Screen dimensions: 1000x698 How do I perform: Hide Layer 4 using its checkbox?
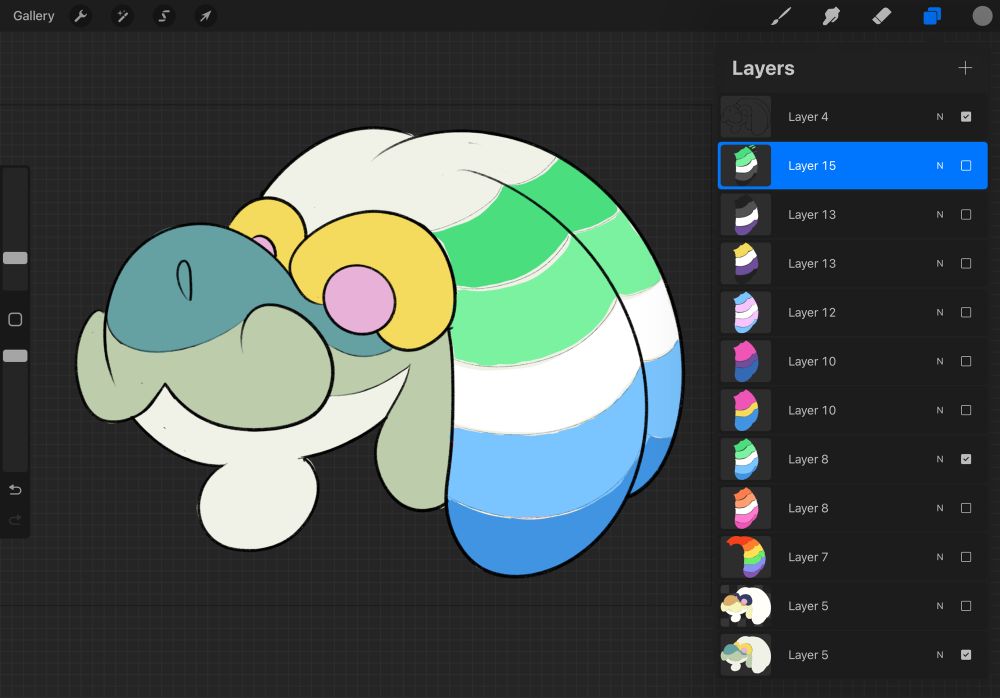pyautogui.click(x=965, y=117)
